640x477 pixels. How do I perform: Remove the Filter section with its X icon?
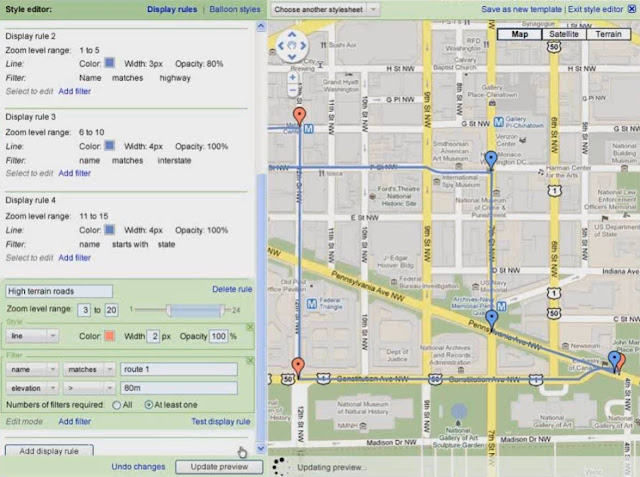tap(250, 361)
